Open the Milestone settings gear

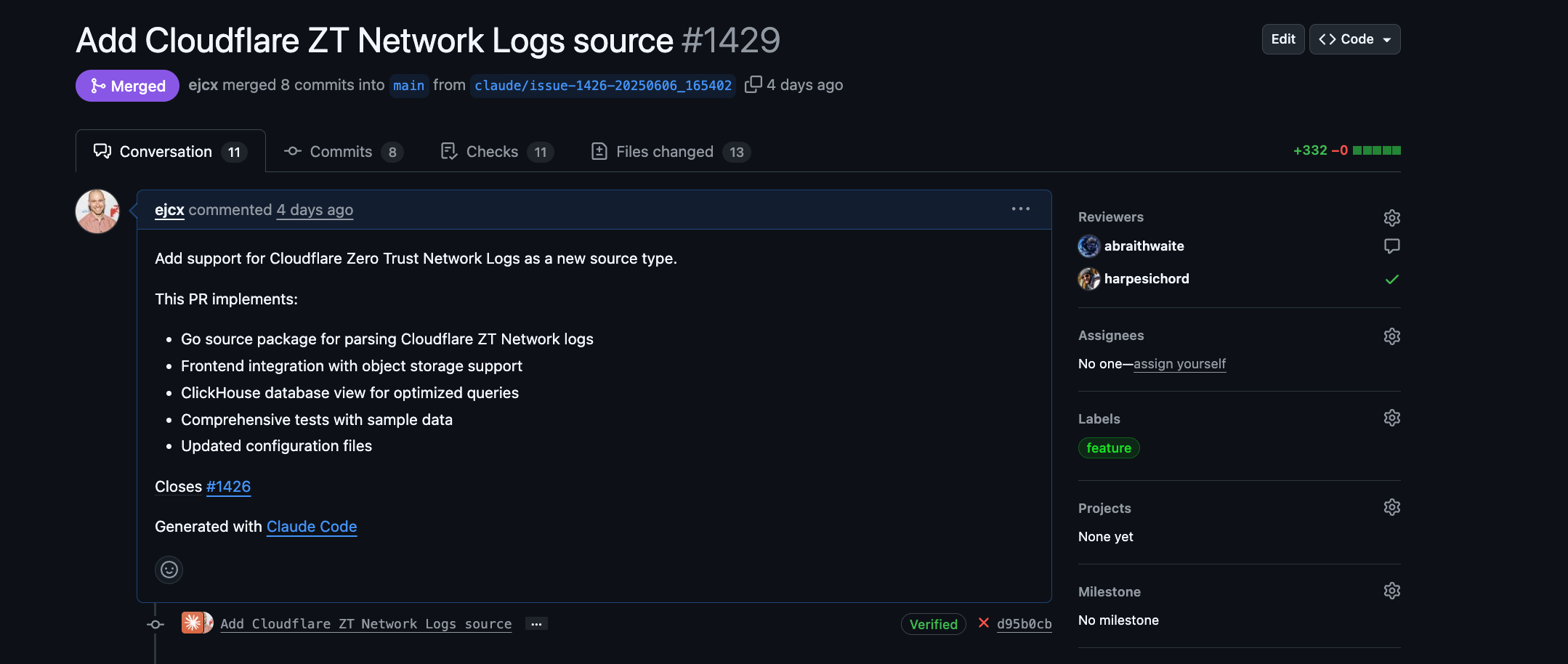(x=1391, y=591)
